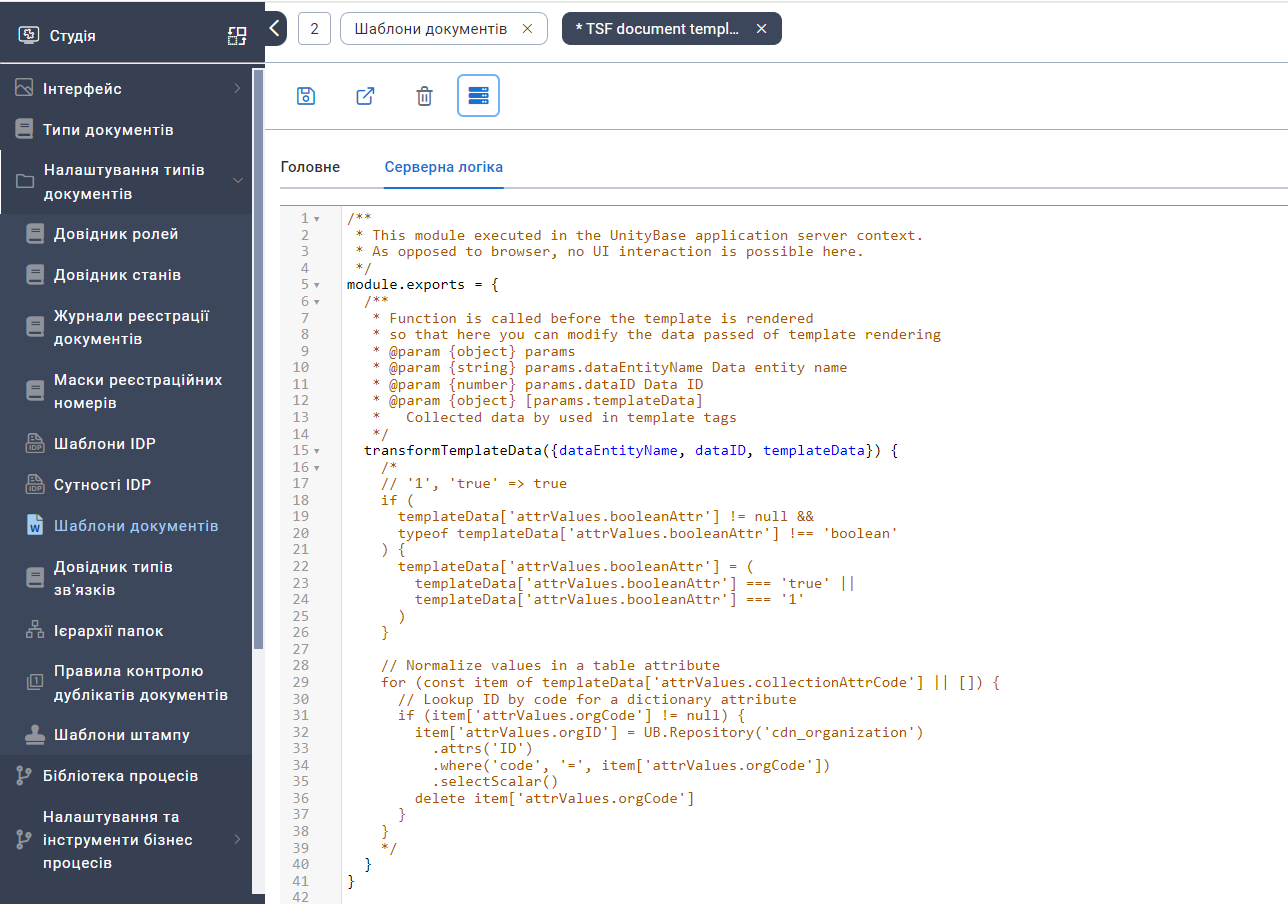This screenshot has height=904, width=1288.
Task: Click the Шаблони штампу stamp icon
Action: pos(35,735)
